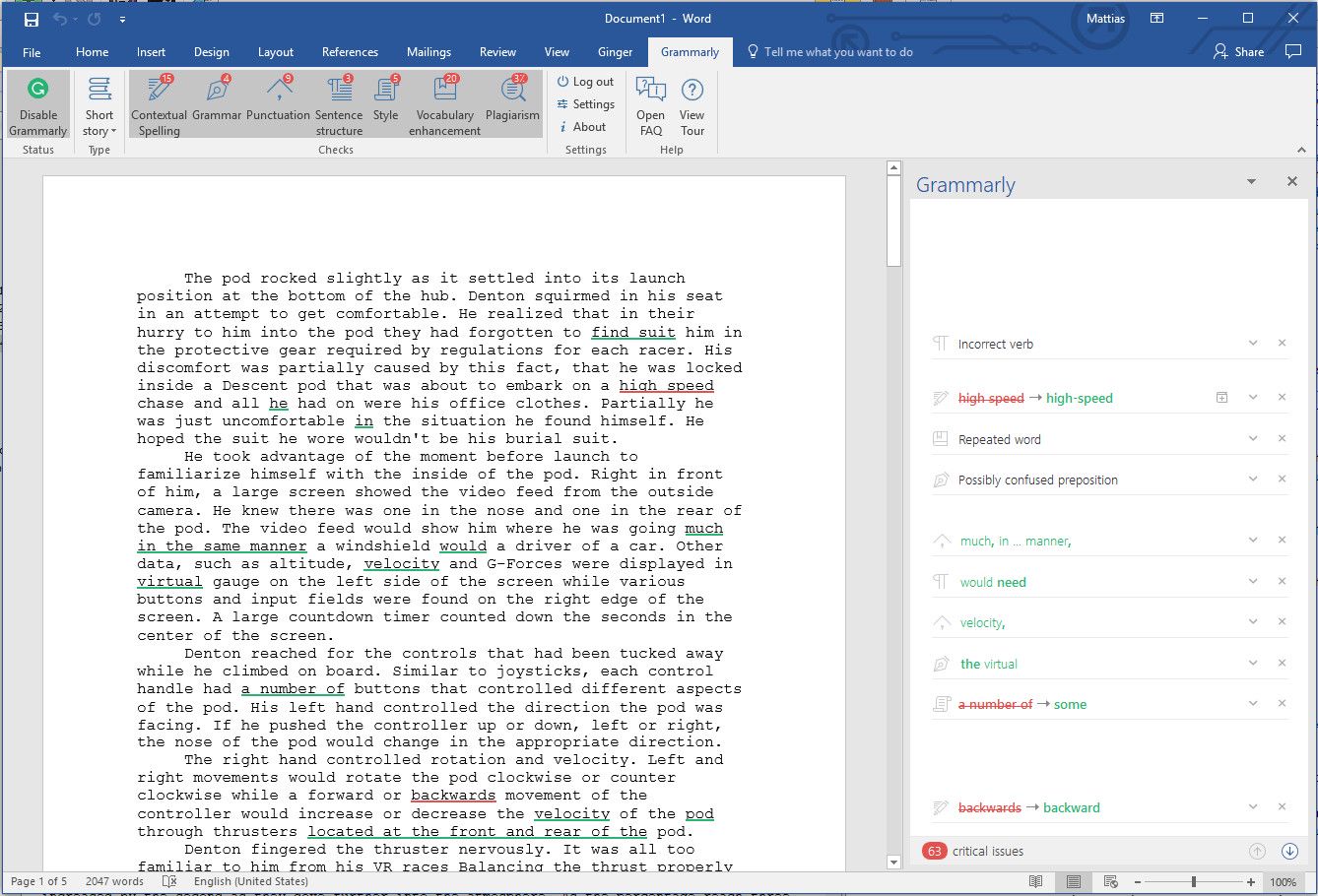Screen dimensions: 1318x896
Task: Expand the 'would need' suggestion
Action: [1253, 581]
